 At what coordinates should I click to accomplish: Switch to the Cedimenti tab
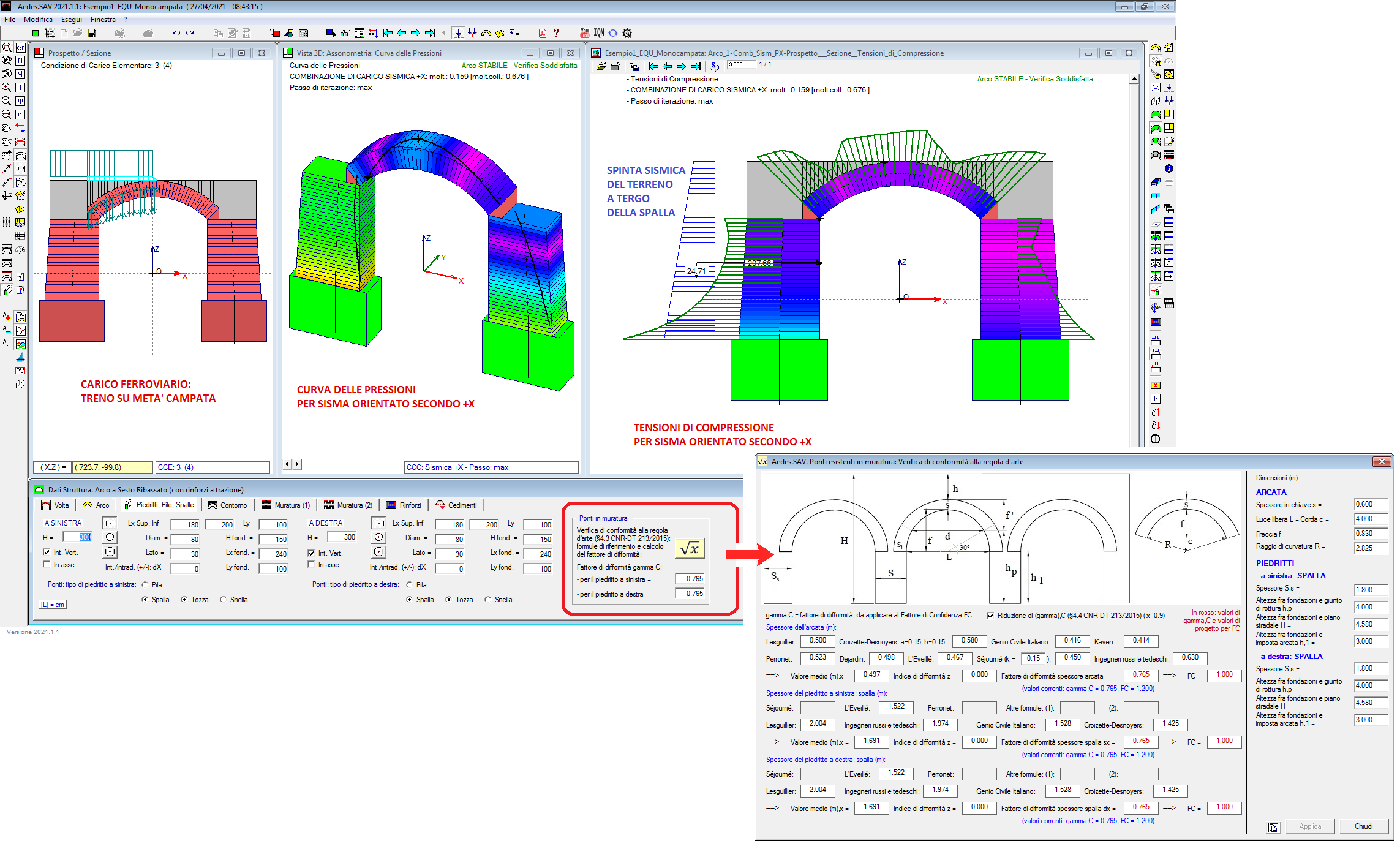coord(456,505)
